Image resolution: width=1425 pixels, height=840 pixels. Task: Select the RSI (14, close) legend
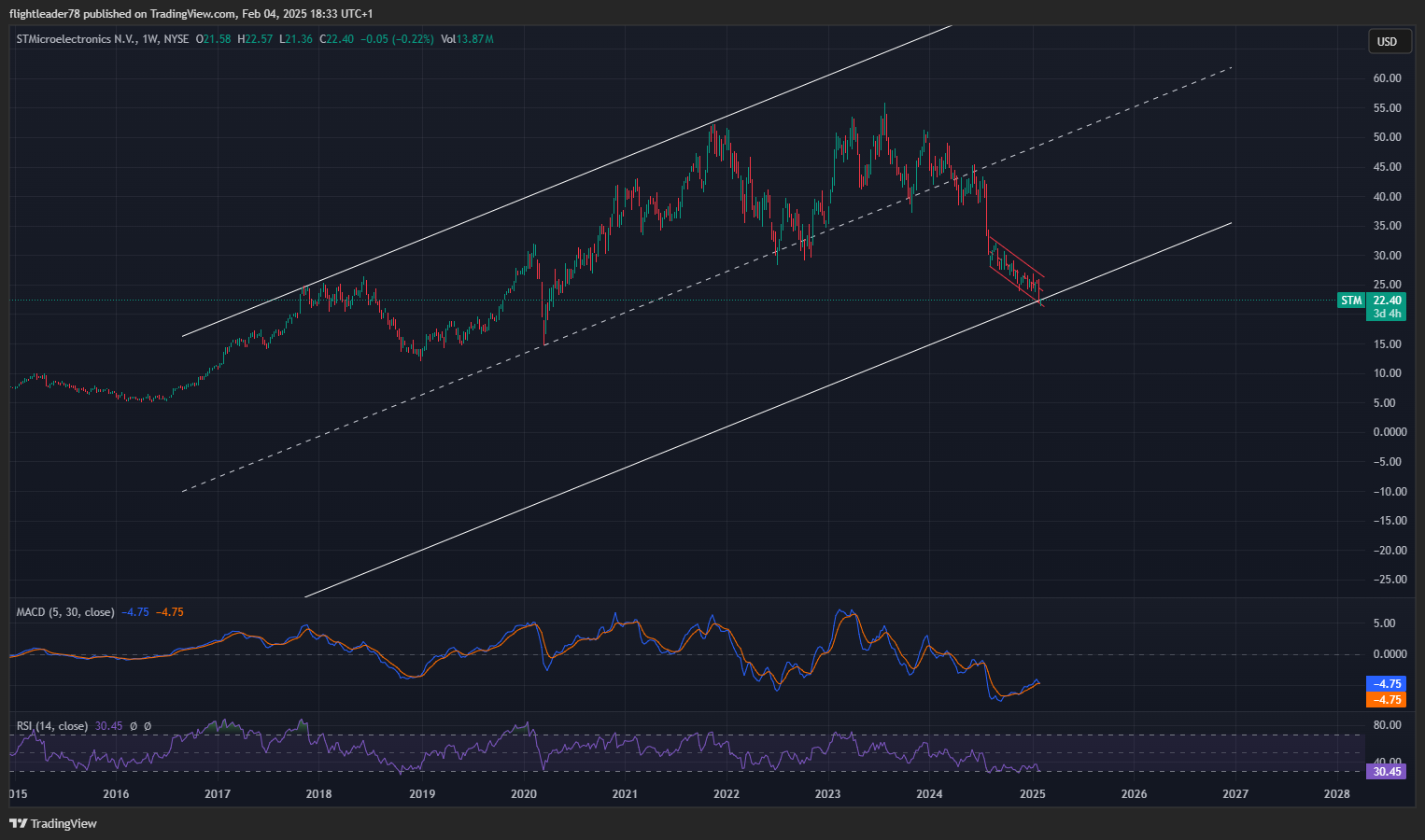[x=52, y=726]
